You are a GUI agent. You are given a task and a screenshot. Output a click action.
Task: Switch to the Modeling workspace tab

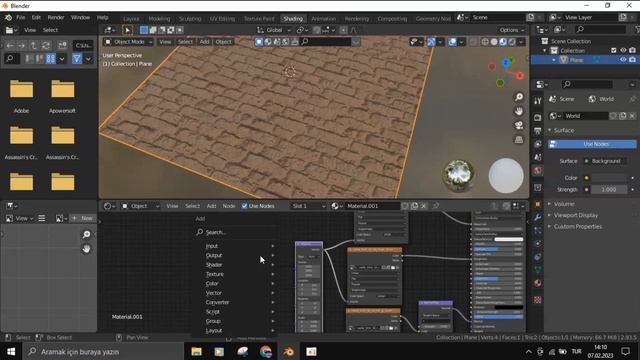point(159,19)
